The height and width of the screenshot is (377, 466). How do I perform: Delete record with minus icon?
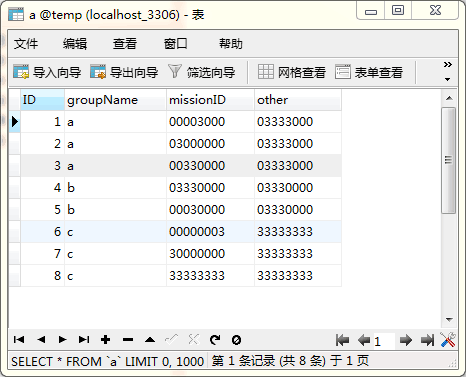pyautogui.click(x=128, y=340)
